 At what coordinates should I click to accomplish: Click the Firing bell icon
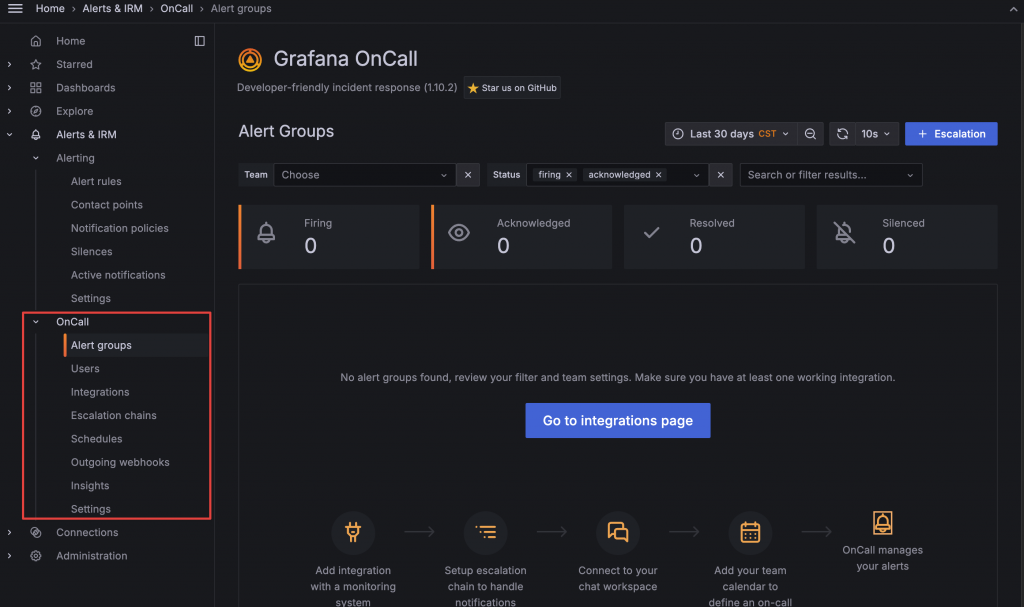[266, 233]
